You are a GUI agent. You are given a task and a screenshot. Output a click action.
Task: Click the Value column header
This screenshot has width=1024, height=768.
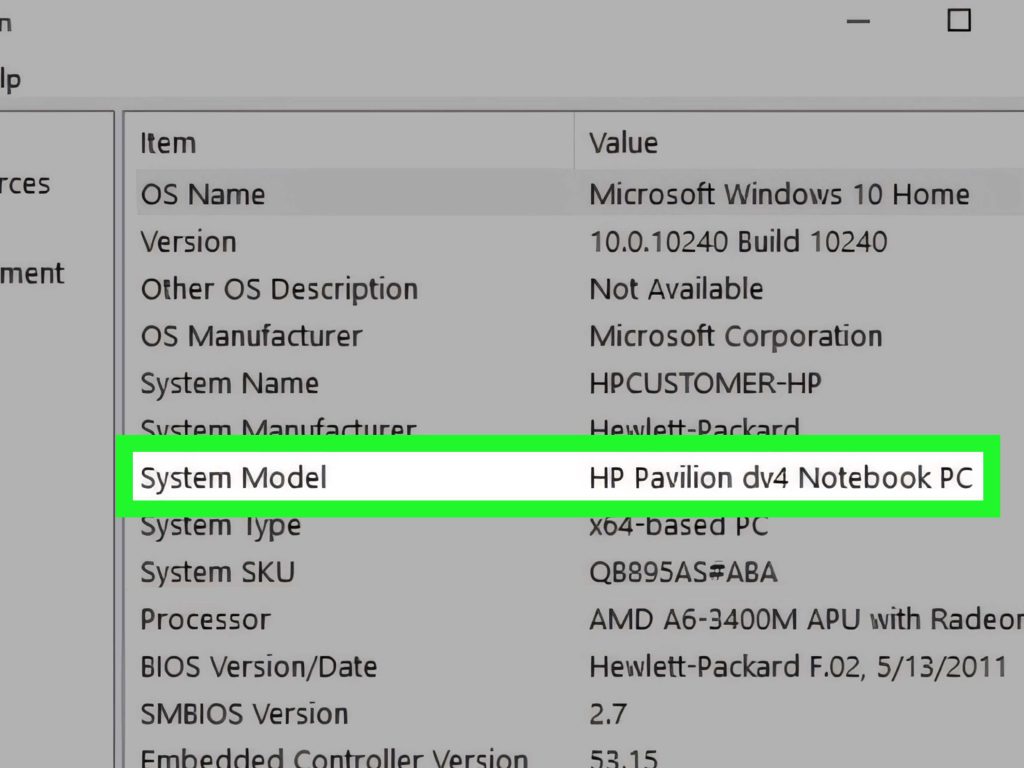click(x=623, y=143)
